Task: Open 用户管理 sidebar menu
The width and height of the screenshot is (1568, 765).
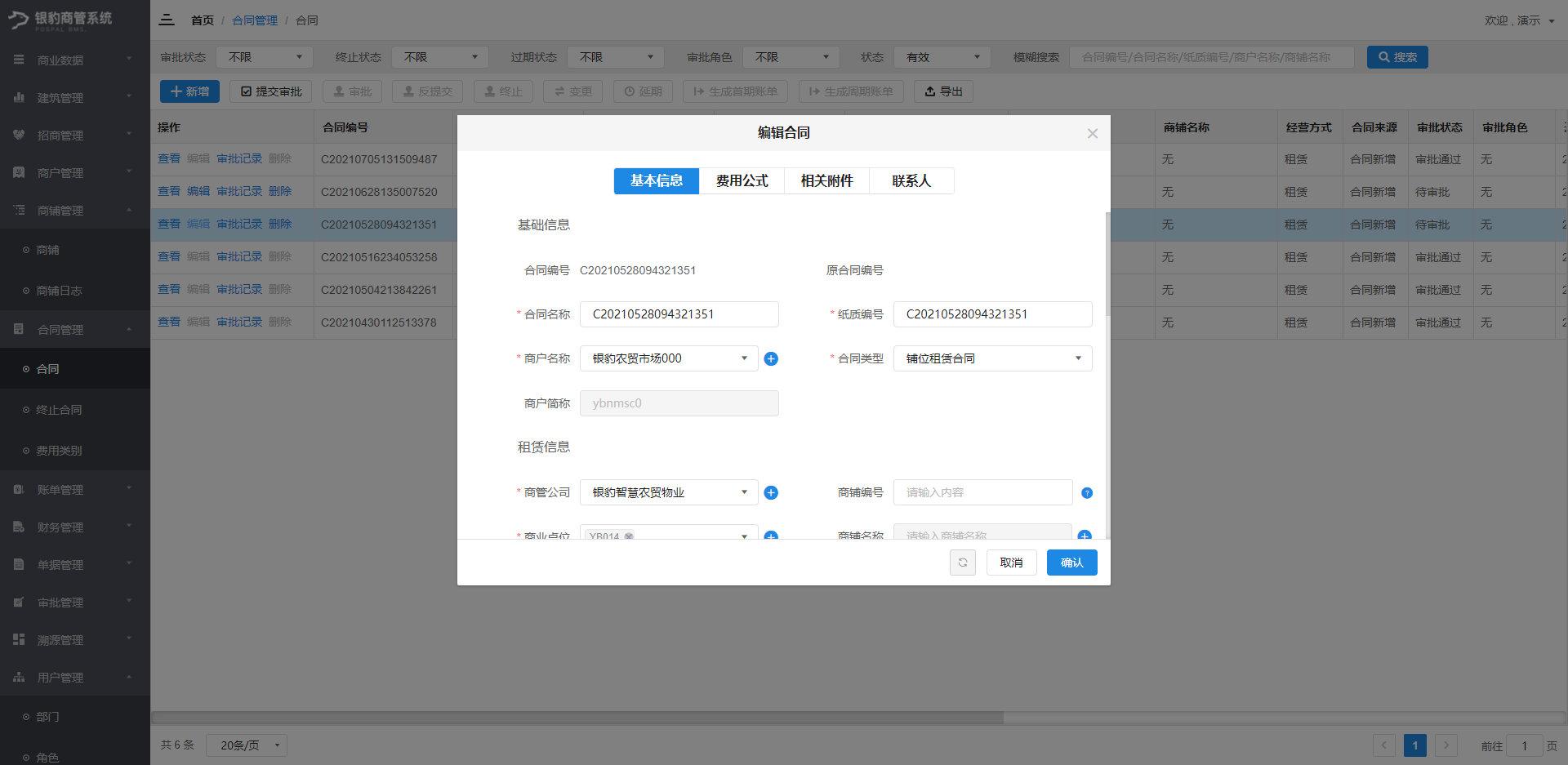Action: [75, 678]
